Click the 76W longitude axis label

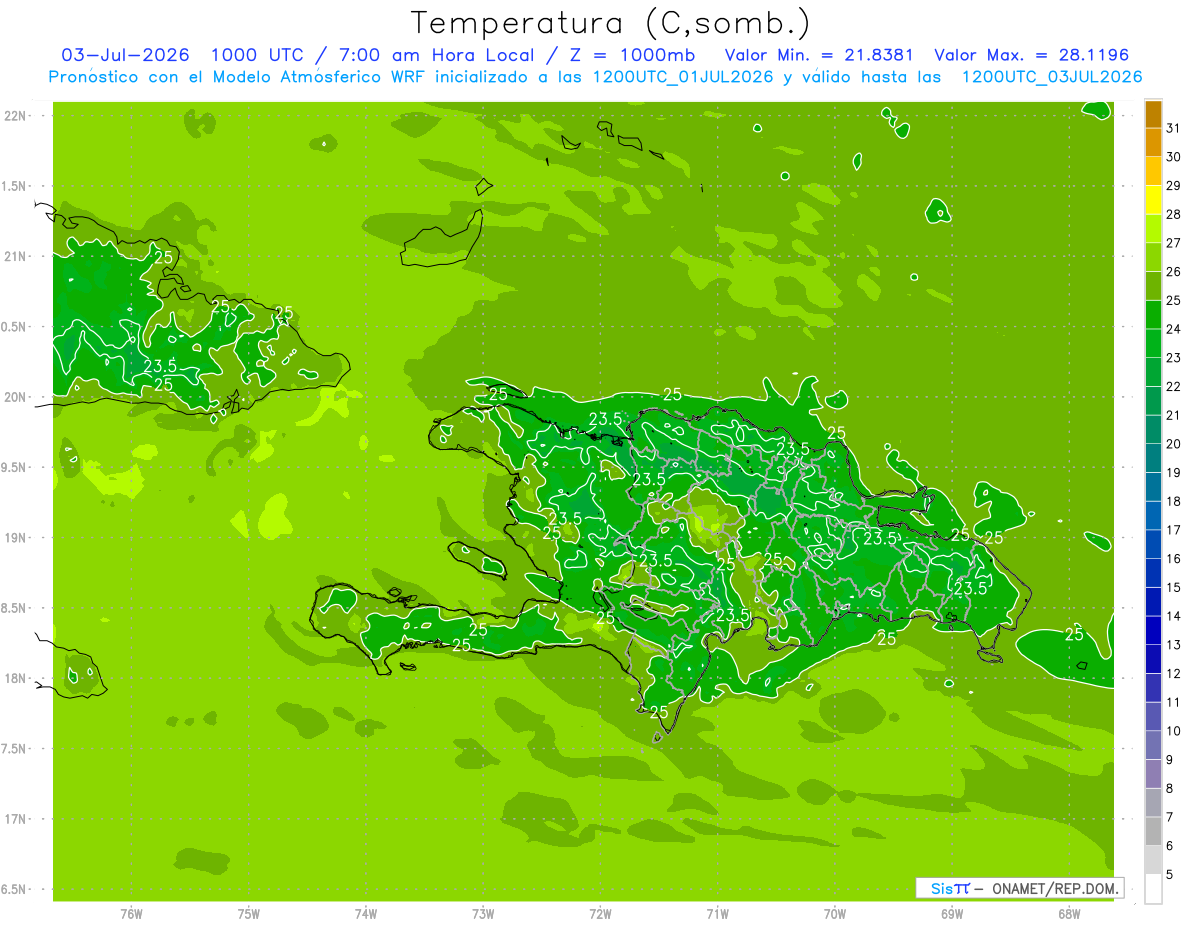[131, 914]
